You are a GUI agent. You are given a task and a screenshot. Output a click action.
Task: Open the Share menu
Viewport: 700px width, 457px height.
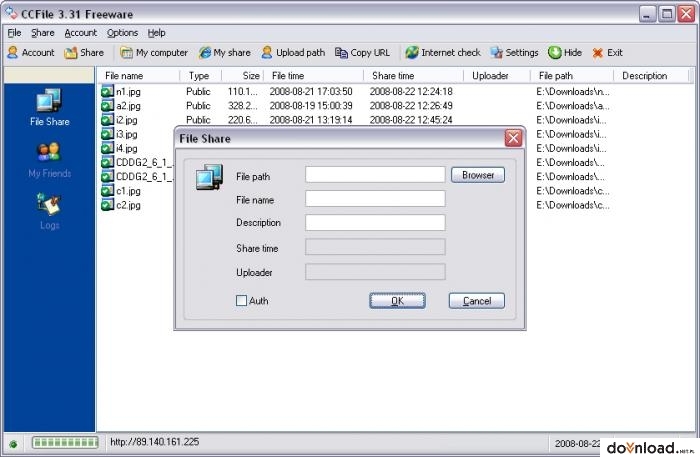(x=43, y=33)
